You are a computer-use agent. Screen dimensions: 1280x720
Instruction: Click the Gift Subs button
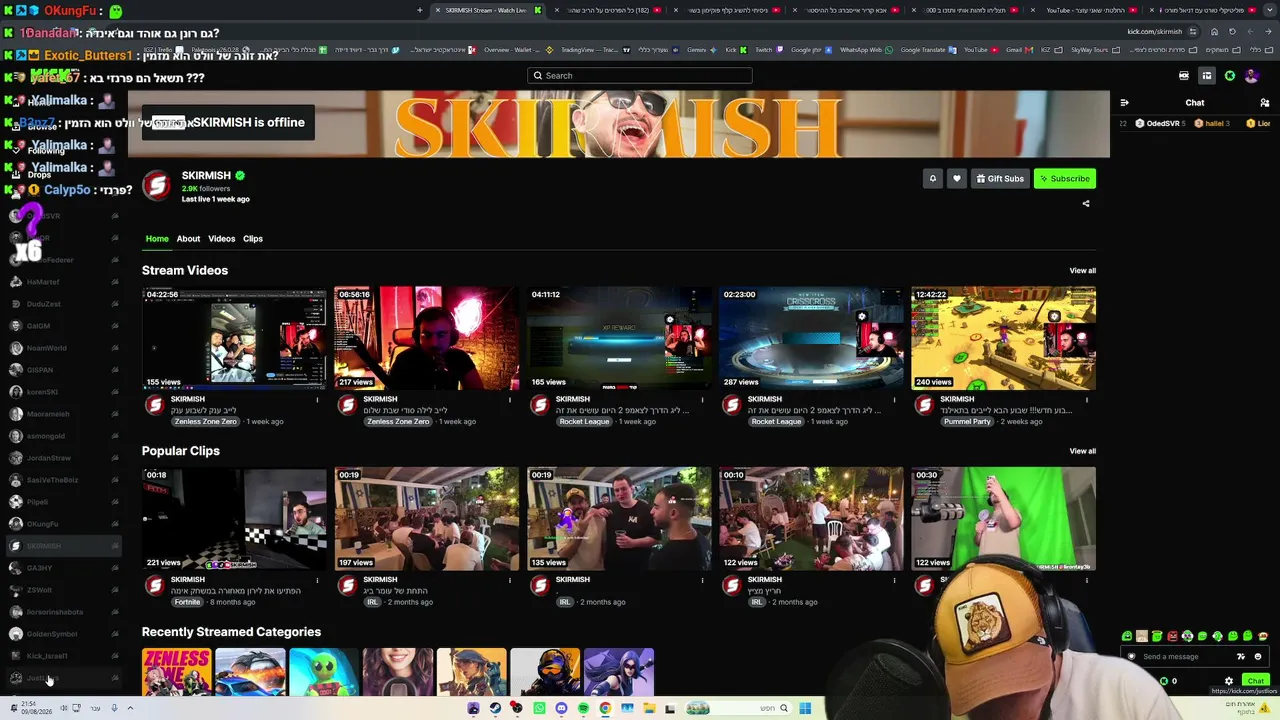tap(999, 179)
